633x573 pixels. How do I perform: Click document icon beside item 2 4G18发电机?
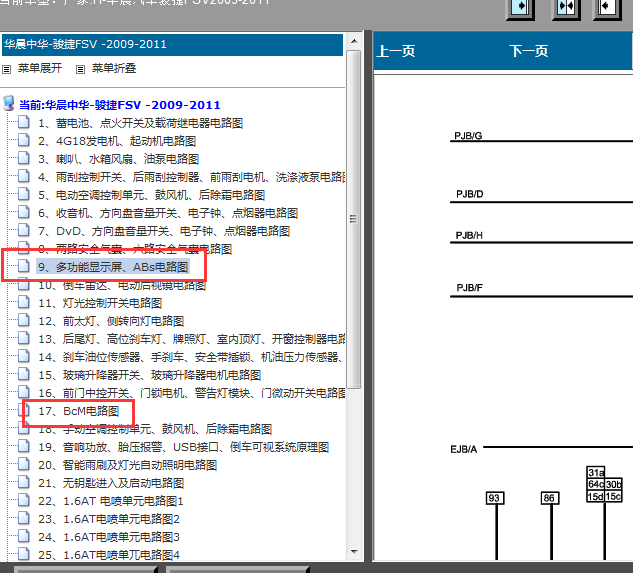click(24, 140)
